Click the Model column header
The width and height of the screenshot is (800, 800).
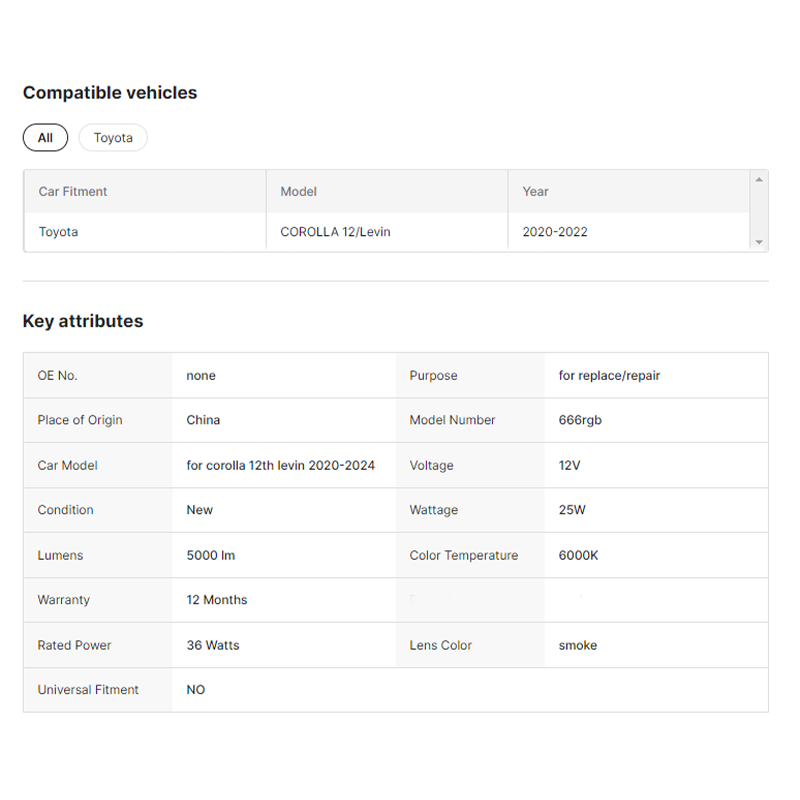coord(298,191)
